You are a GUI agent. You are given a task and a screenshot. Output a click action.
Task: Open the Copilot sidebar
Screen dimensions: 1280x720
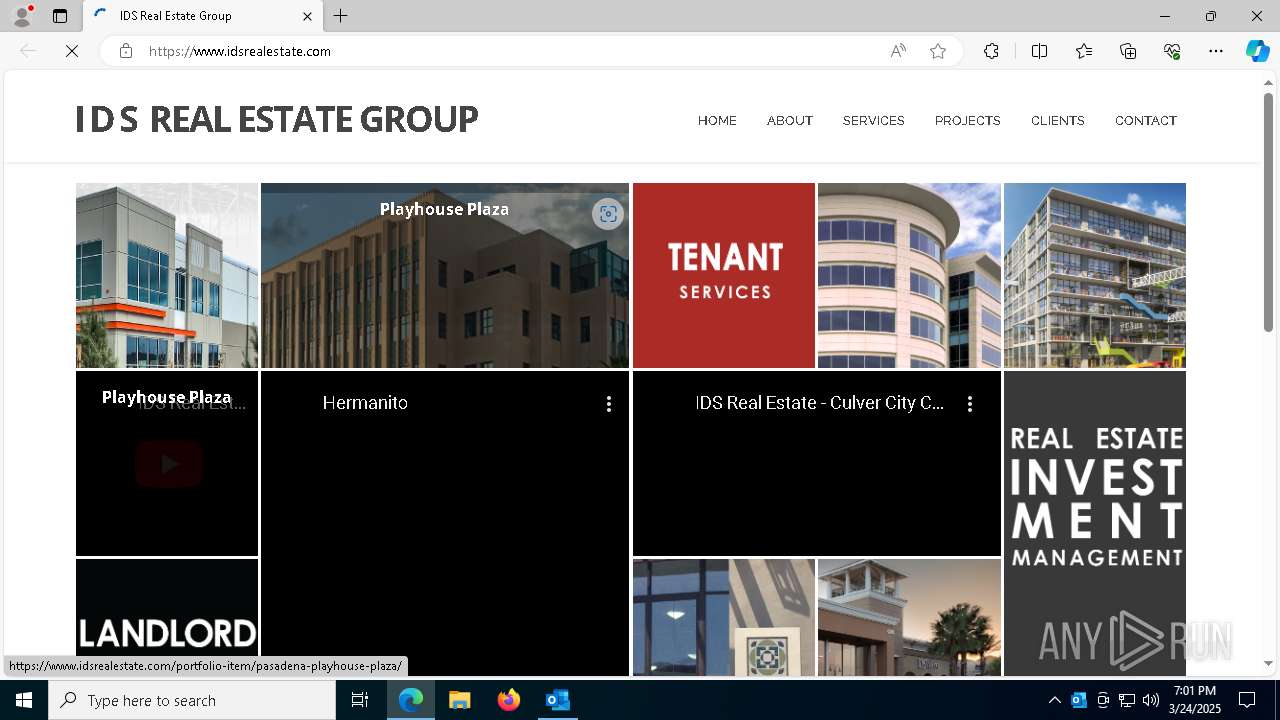coord(1257,51)
